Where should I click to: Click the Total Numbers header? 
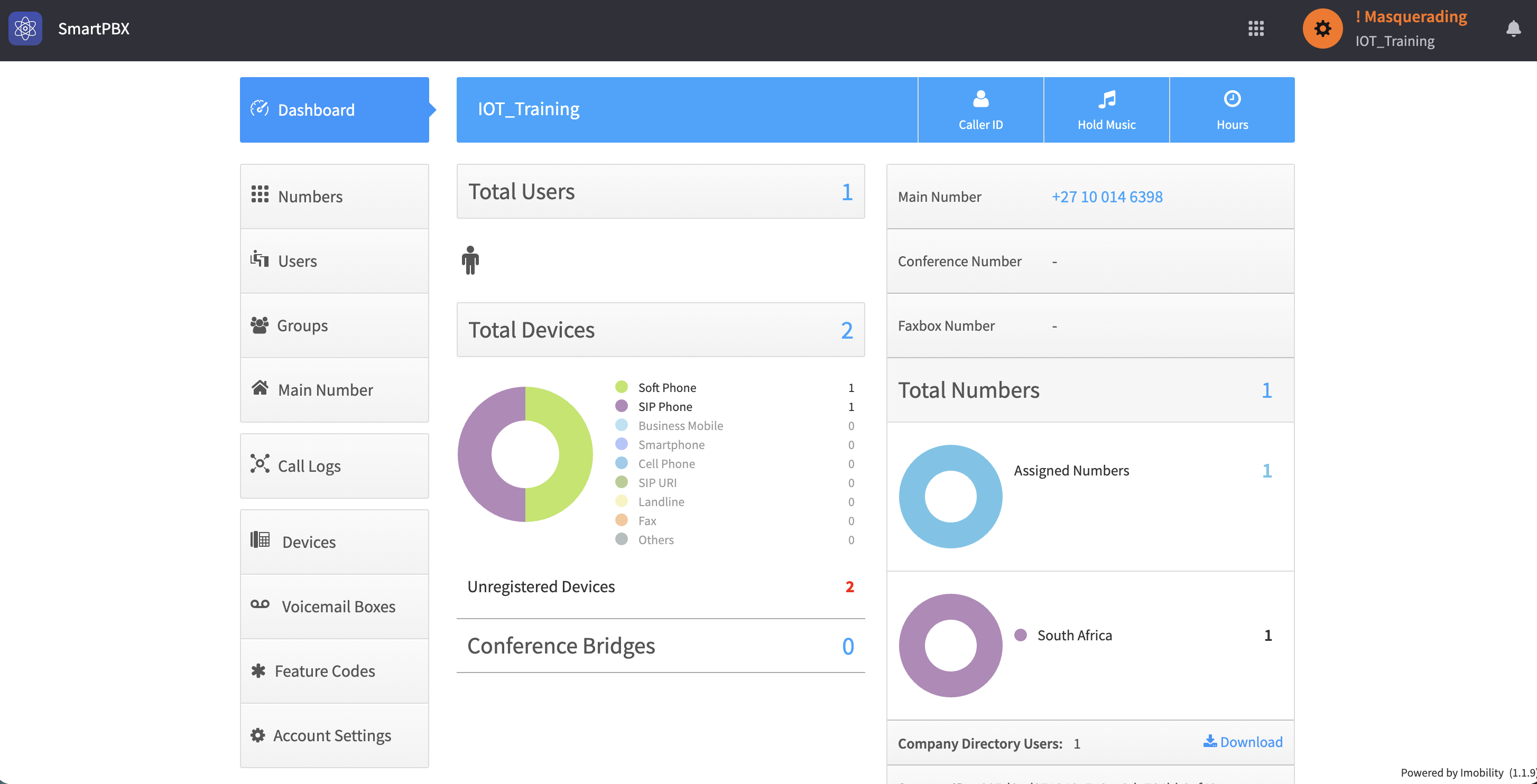click(1090, 390)
